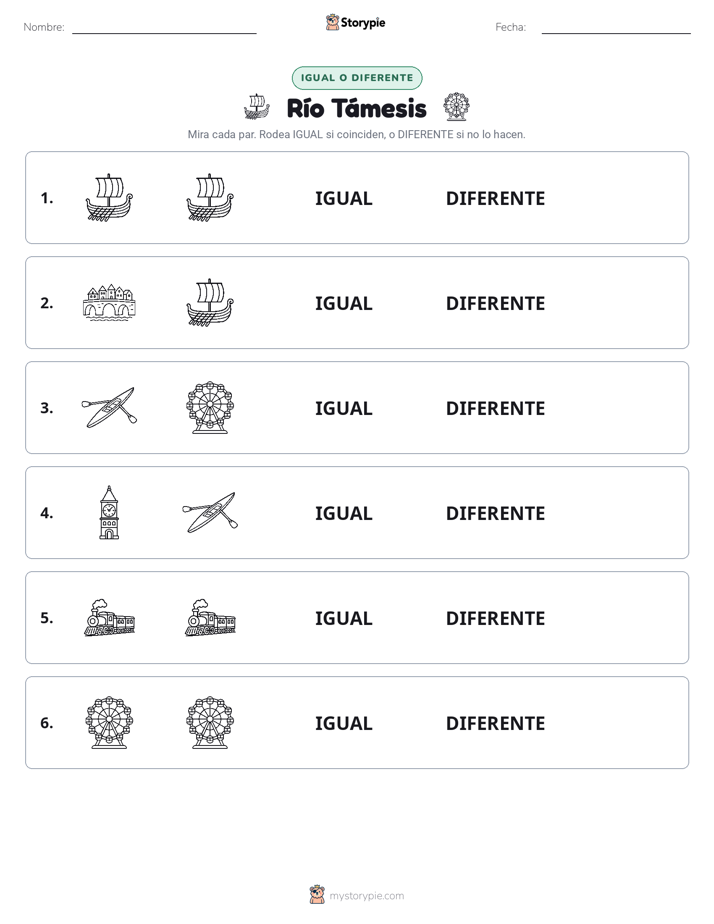Screen dimensions: 714x924
Task: Click the first steam train in row 5
Action: [109, 618]
